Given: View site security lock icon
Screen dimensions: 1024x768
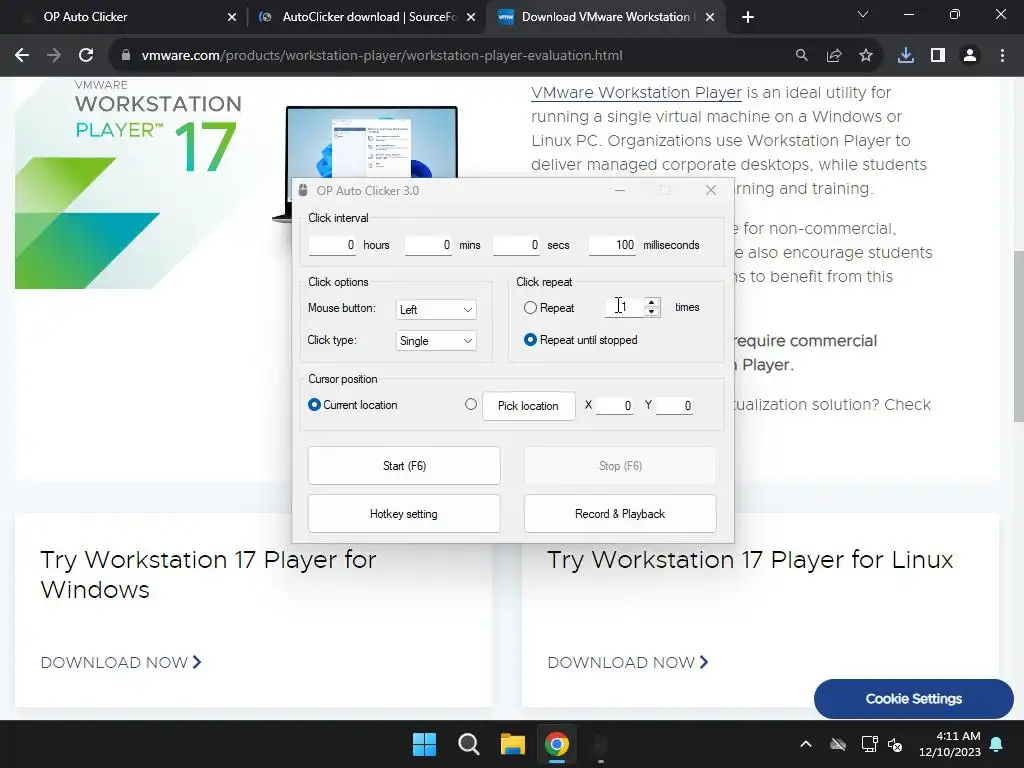Looking at the screenshot, I should coord(126,56).
